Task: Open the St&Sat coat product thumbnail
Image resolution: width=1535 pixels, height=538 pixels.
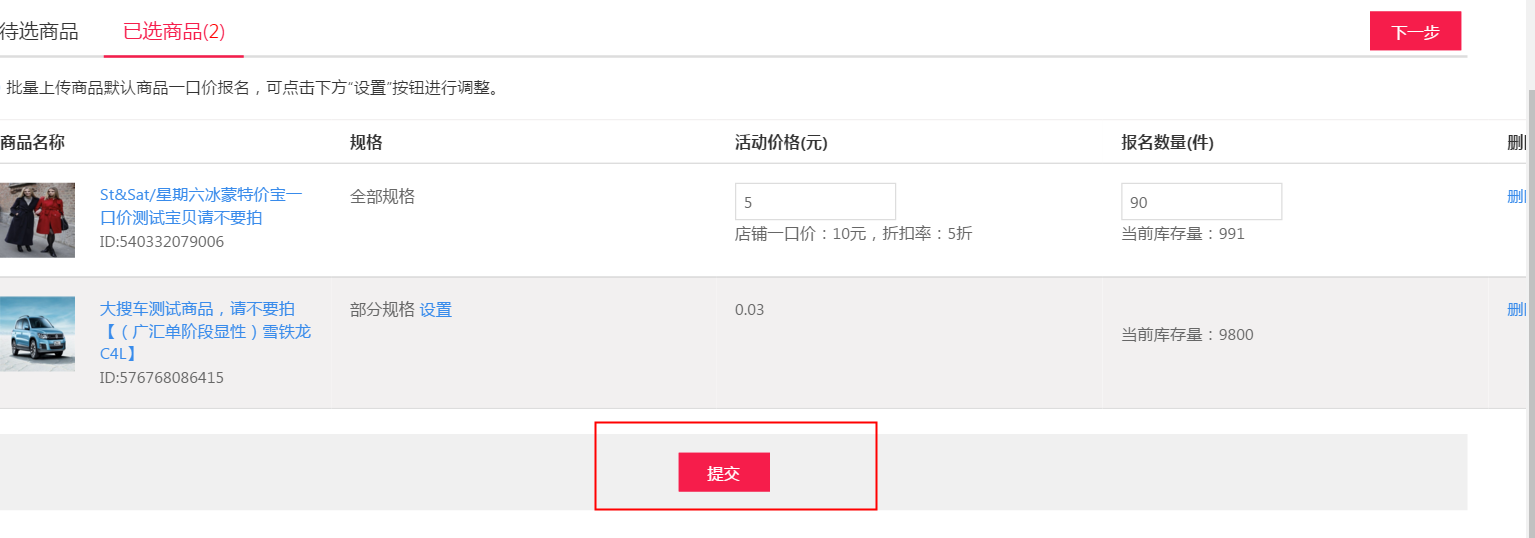Action: tap(37, 220)
